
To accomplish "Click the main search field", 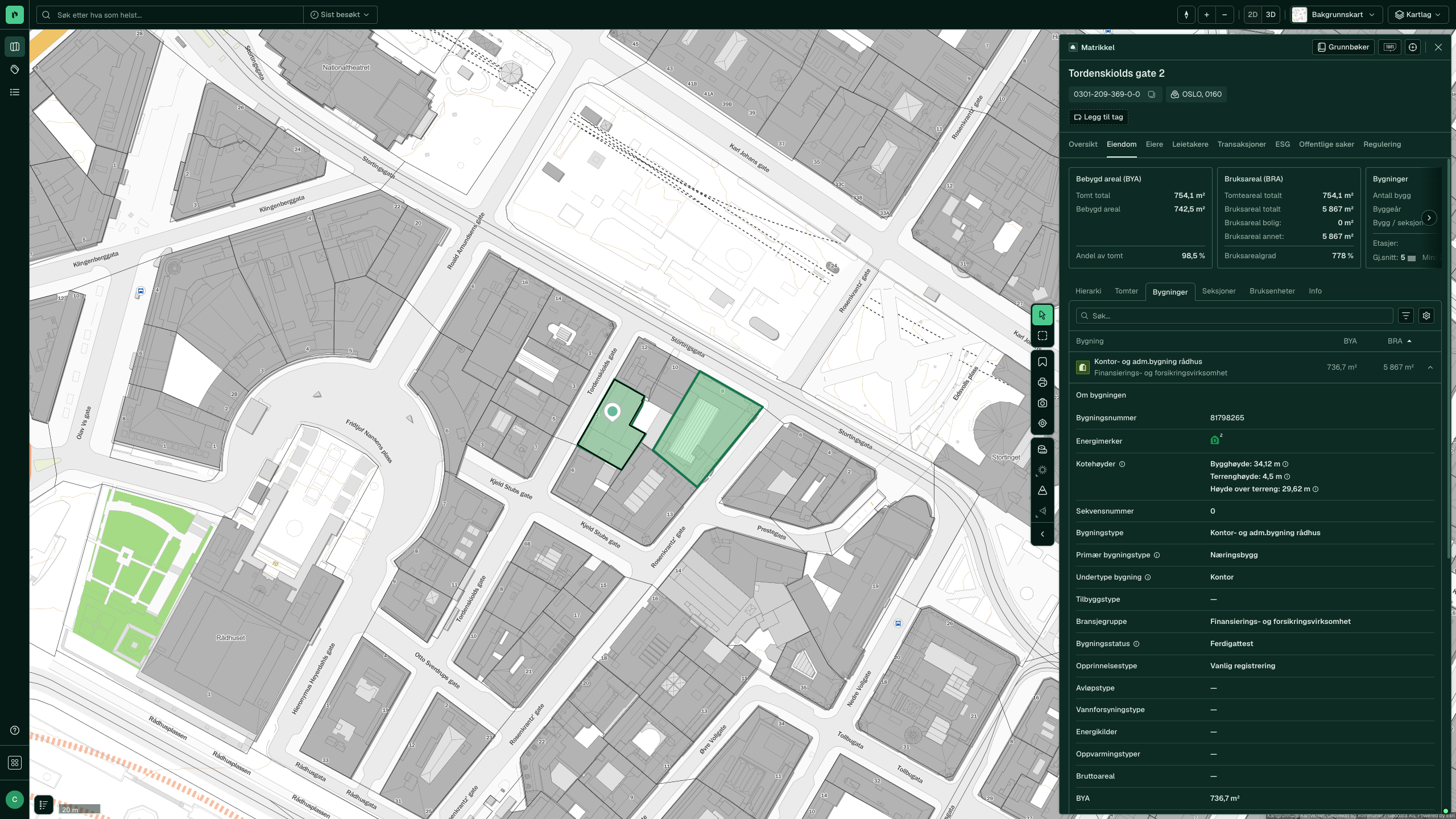I will click(x=171, y=15).
